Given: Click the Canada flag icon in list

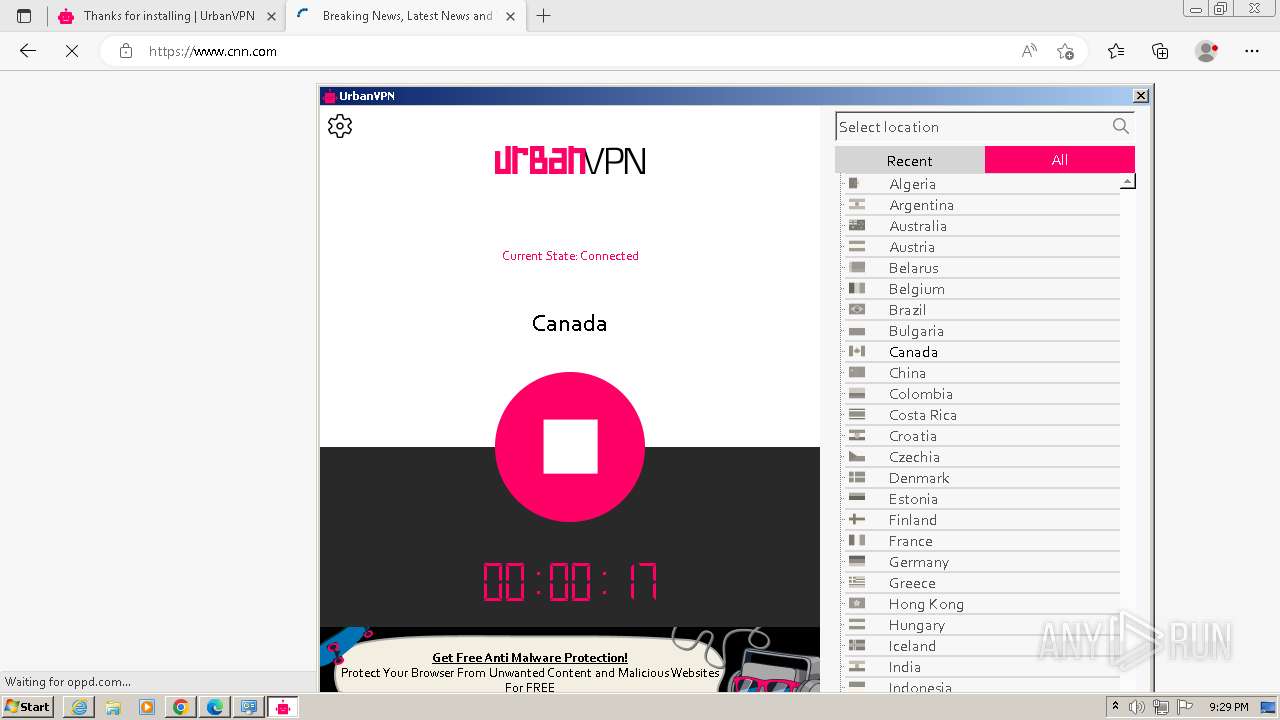Looking at the screenshot, I should coord(857,351).
